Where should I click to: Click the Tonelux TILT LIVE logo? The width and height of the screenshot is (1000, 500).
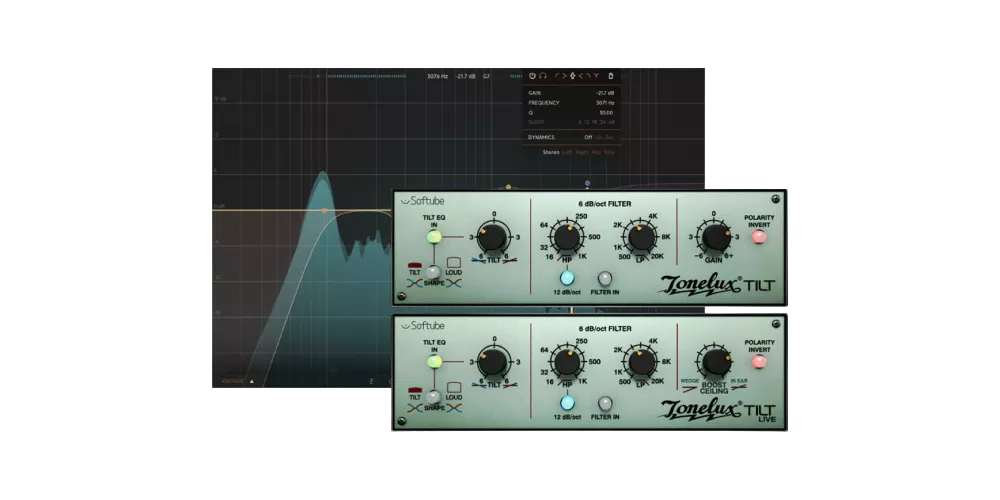pos(717,410)
